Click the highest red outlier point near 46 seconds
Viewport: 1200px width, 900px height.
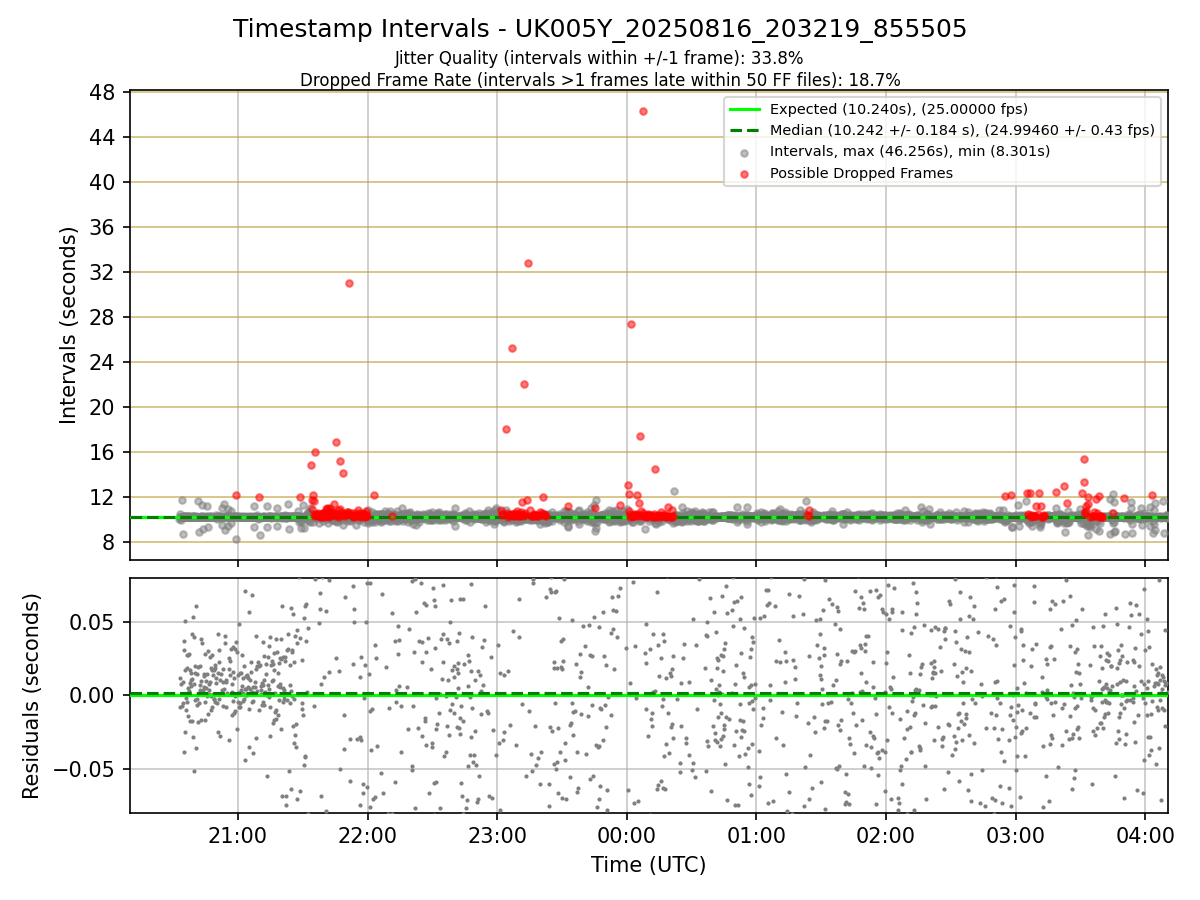pos(643,111)
